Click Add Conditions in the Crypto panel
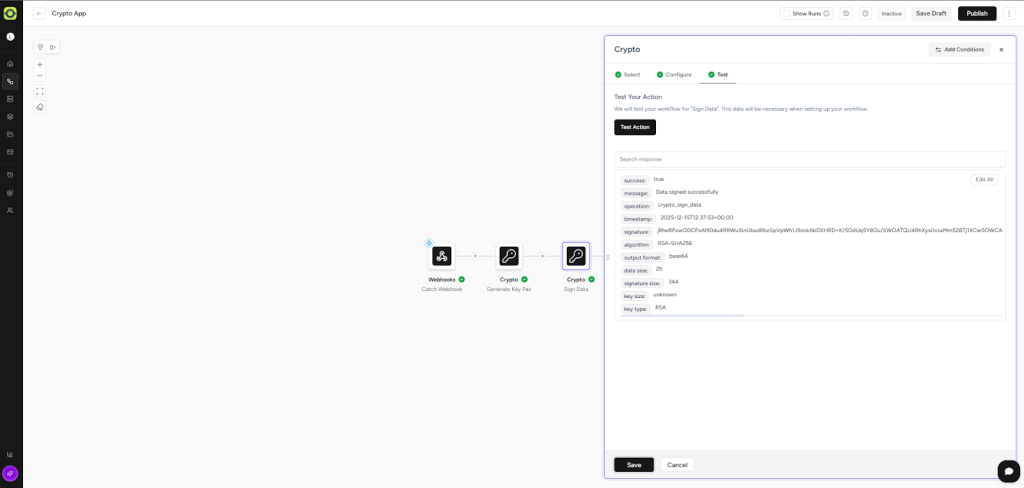 coord(959,49)
